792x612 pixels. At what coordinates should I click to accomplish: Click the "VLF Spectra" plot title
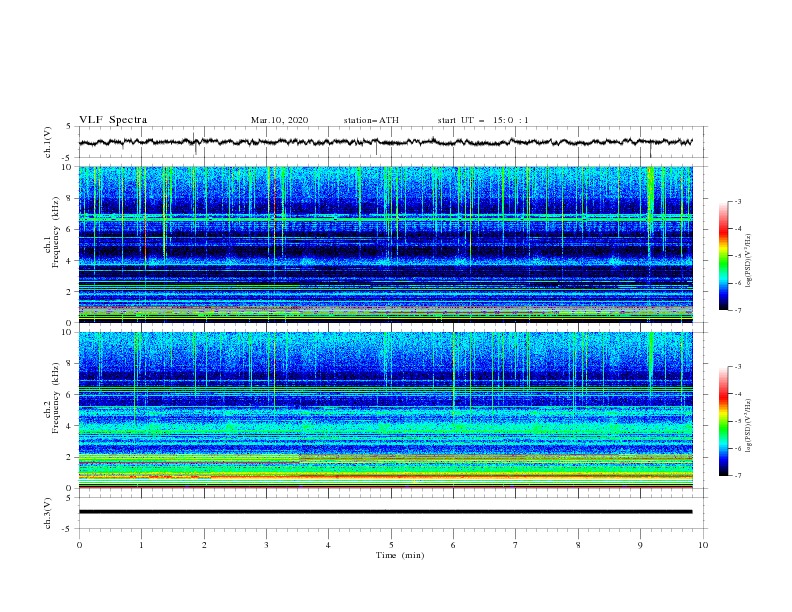[113, 120]
